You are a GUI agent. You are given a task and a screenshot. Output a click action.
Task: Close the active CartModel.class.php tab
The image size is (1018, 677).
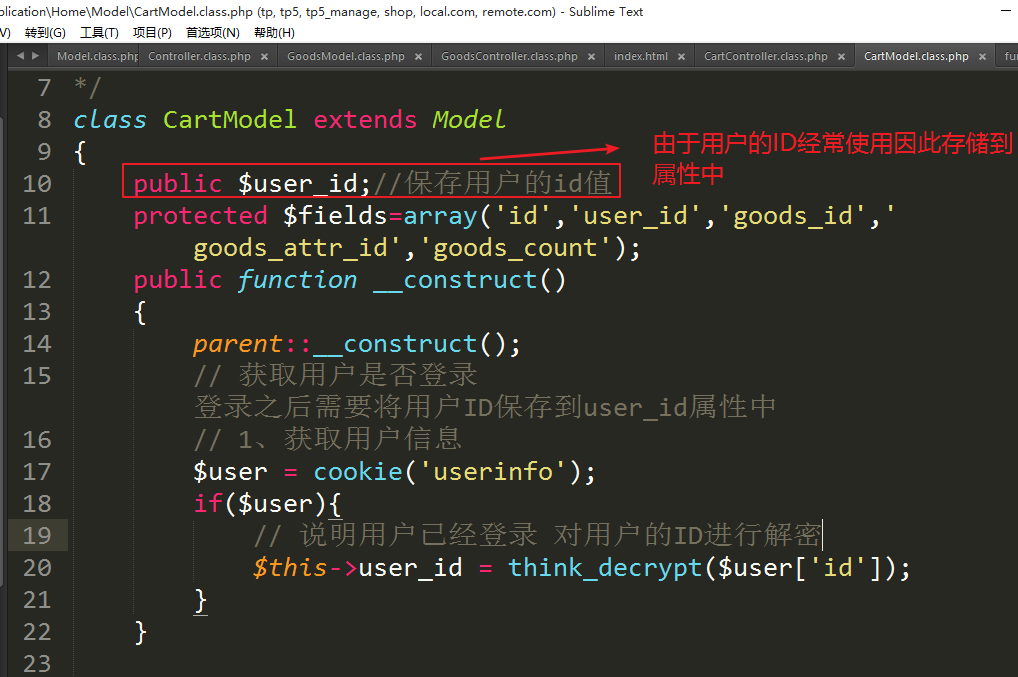point(983,57)
